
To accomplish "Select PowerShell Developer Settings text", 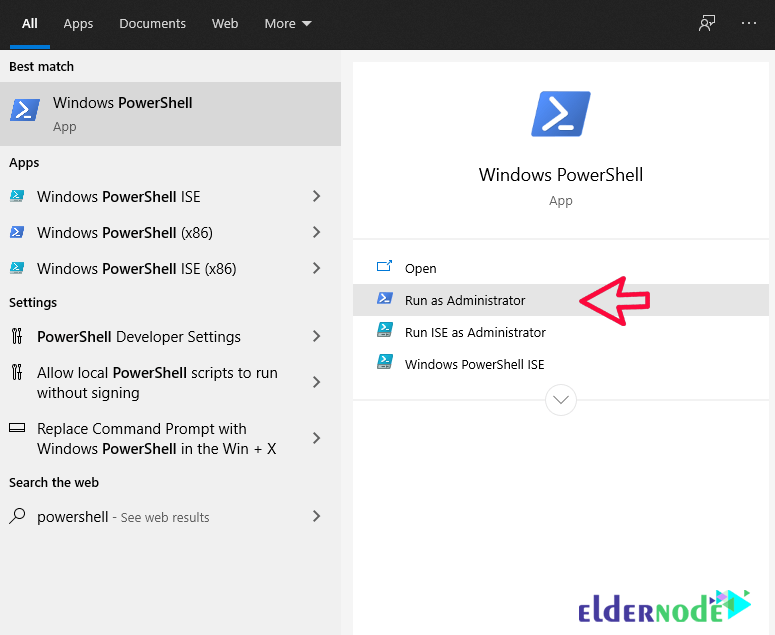I will click(139, 337).
